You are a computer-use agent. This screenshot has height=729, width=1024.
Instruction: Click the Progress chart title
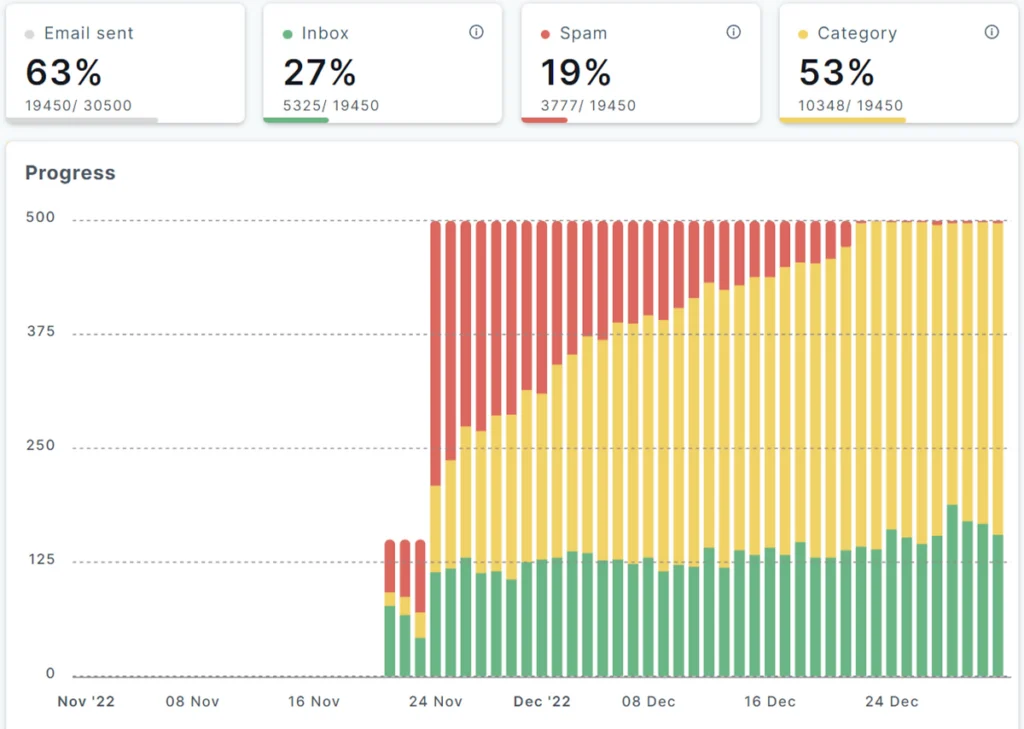(70, 173)
